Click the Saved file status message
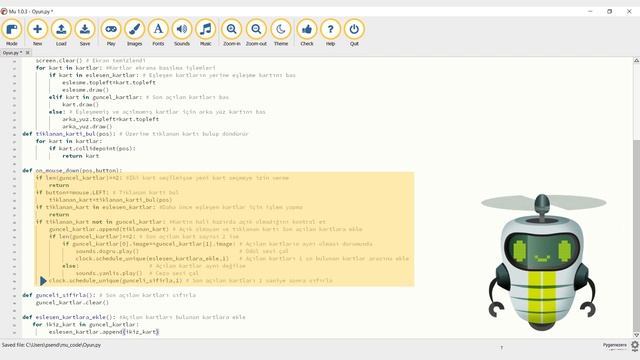 tap(51, 345)
